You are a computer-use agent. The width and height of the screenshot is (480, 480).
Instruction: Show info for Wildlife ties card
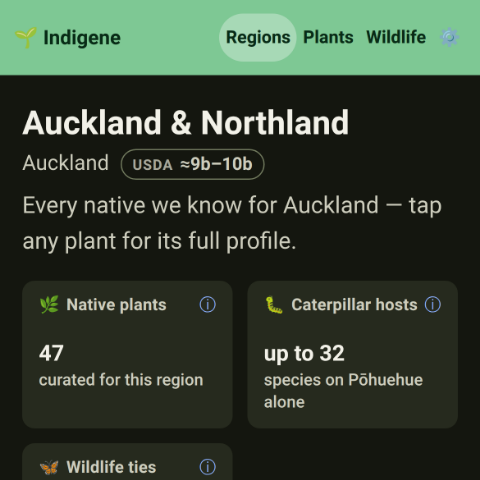208,467
